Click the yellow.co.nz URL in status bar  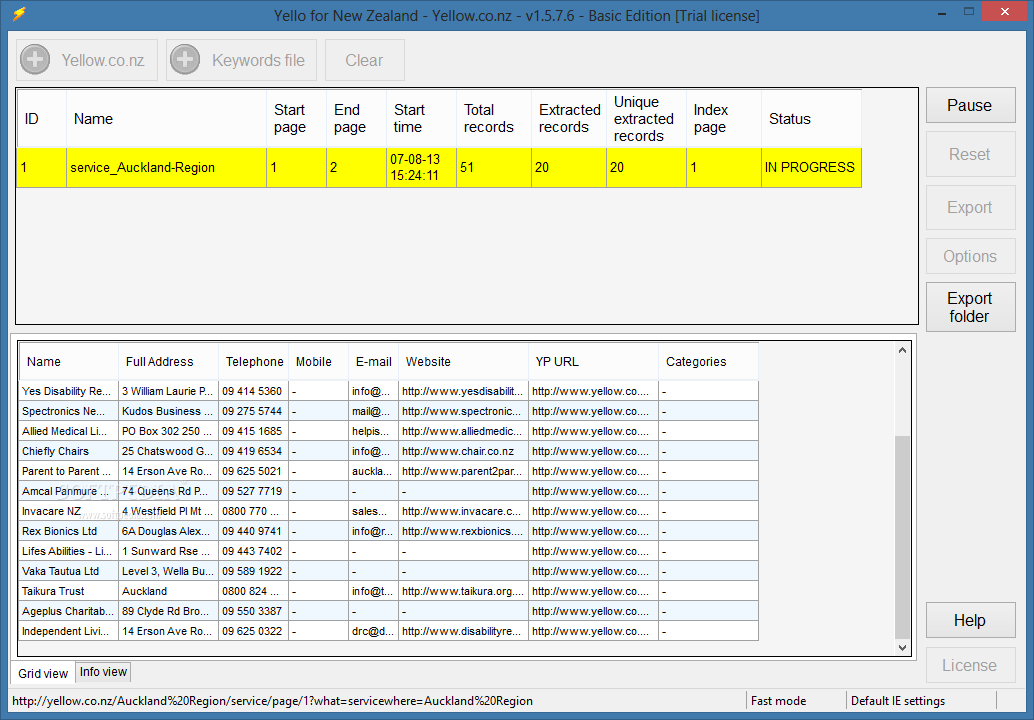click(272, 701)
